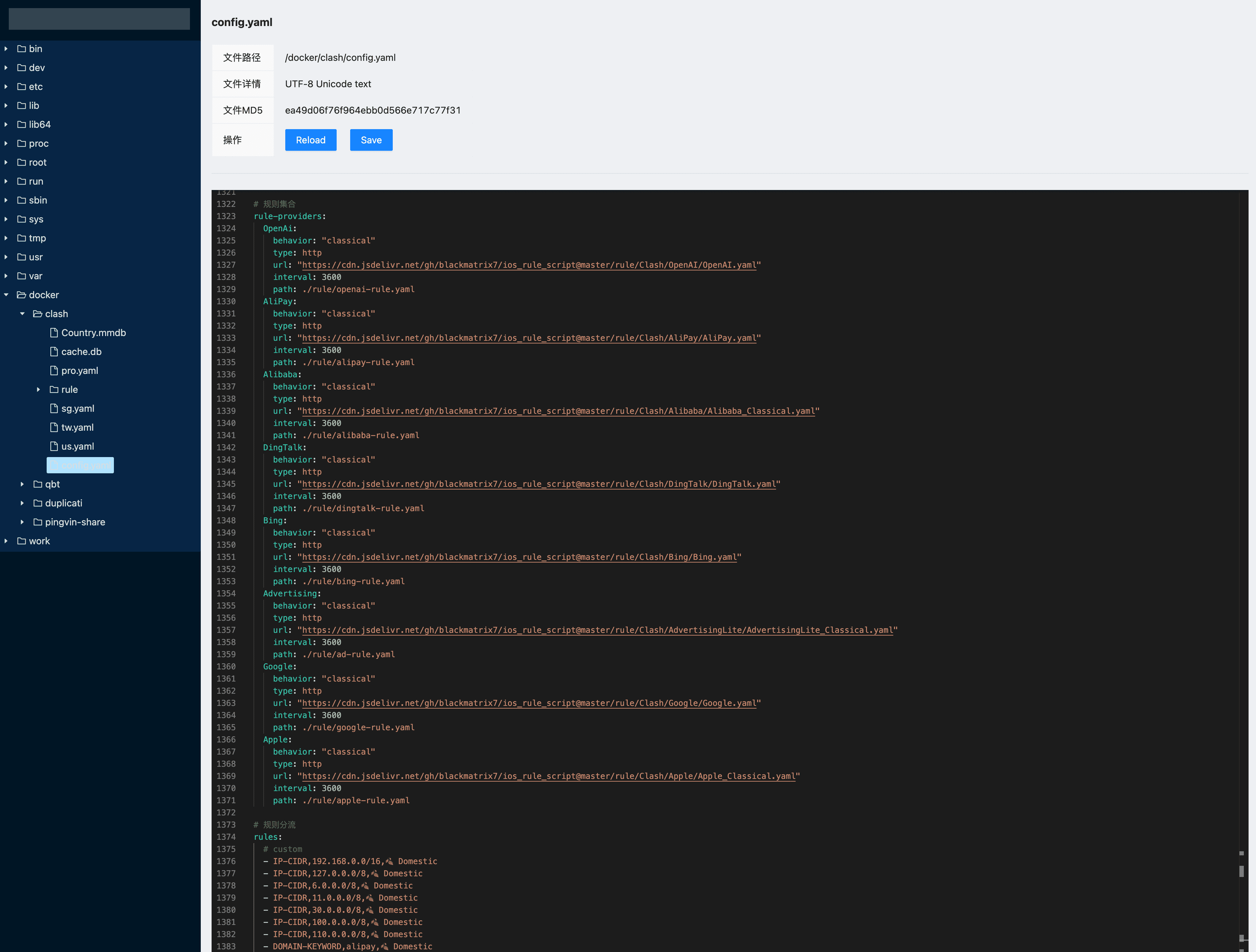Click line number 1342 in editor gutter
Viewport: 1256px width, 952px height.
pos(225,448)
